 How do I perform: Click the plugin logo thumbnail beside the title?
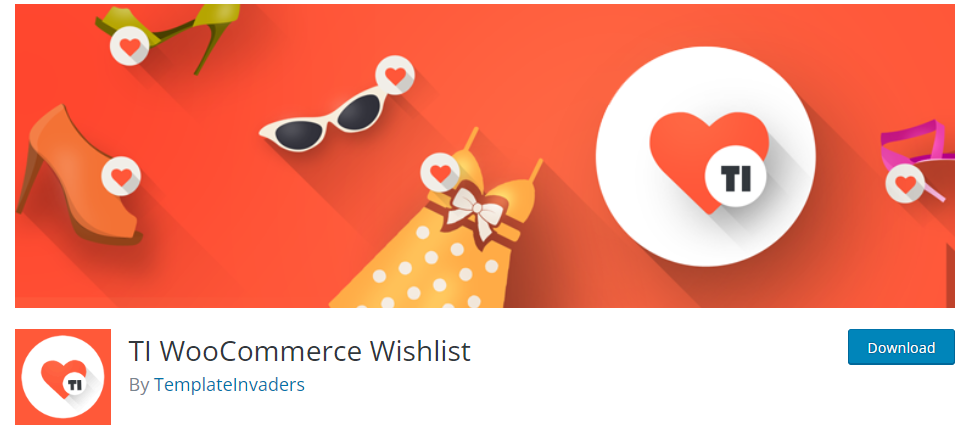pos(63,377)
